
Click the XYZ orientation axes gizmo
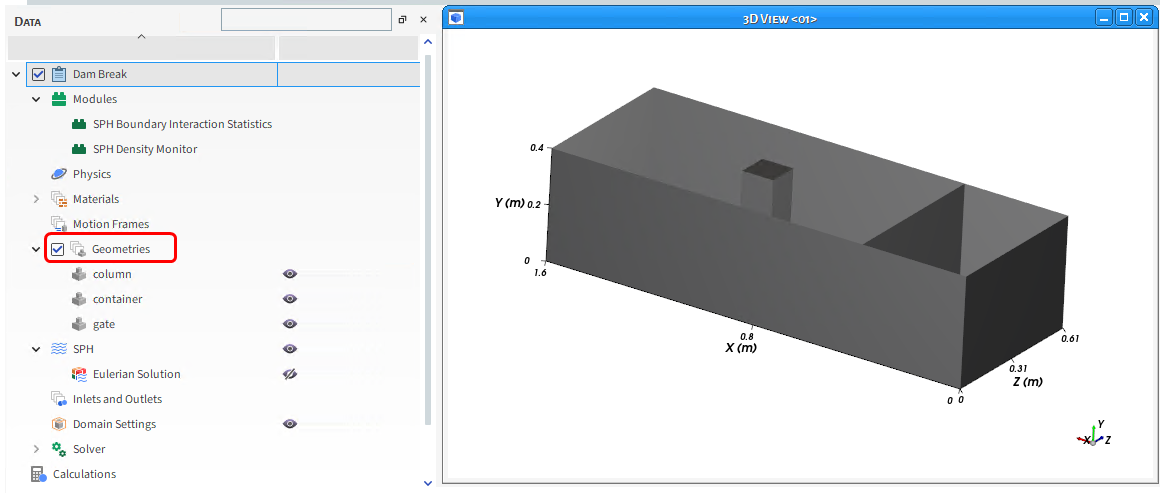tap(1094, 434)
